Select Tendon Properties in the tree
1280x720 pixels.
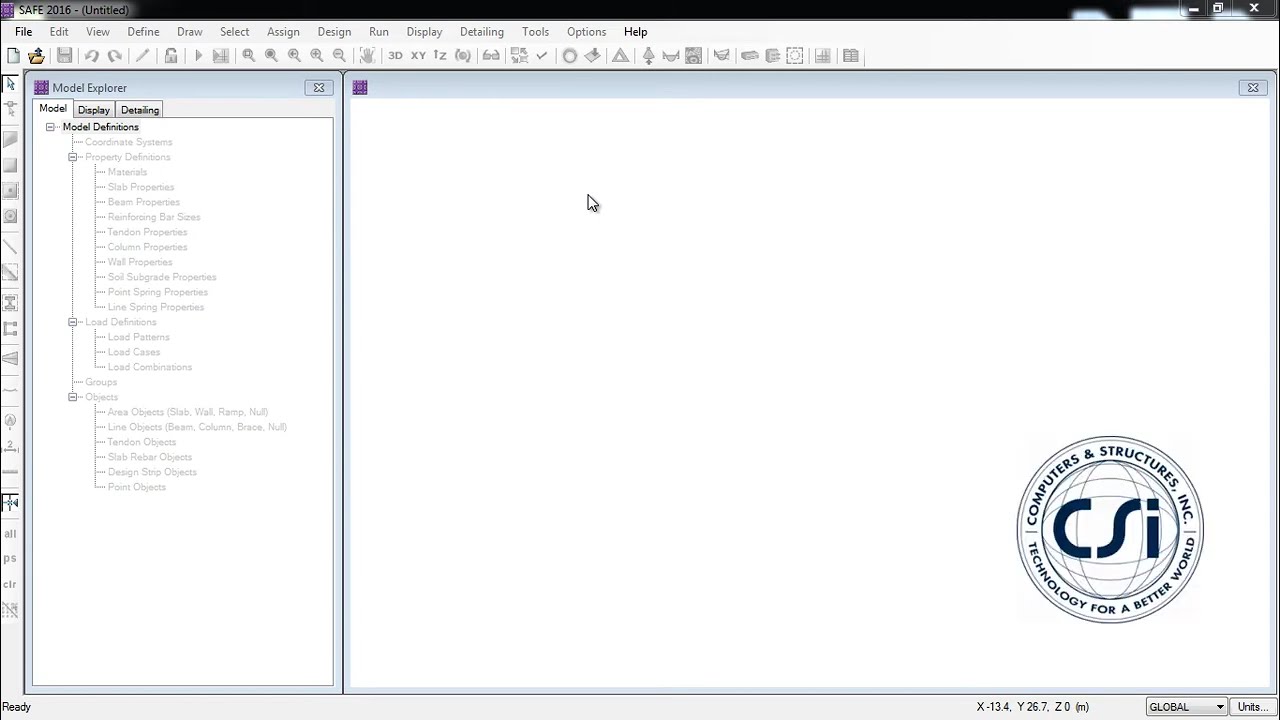(x=148, y=232)
